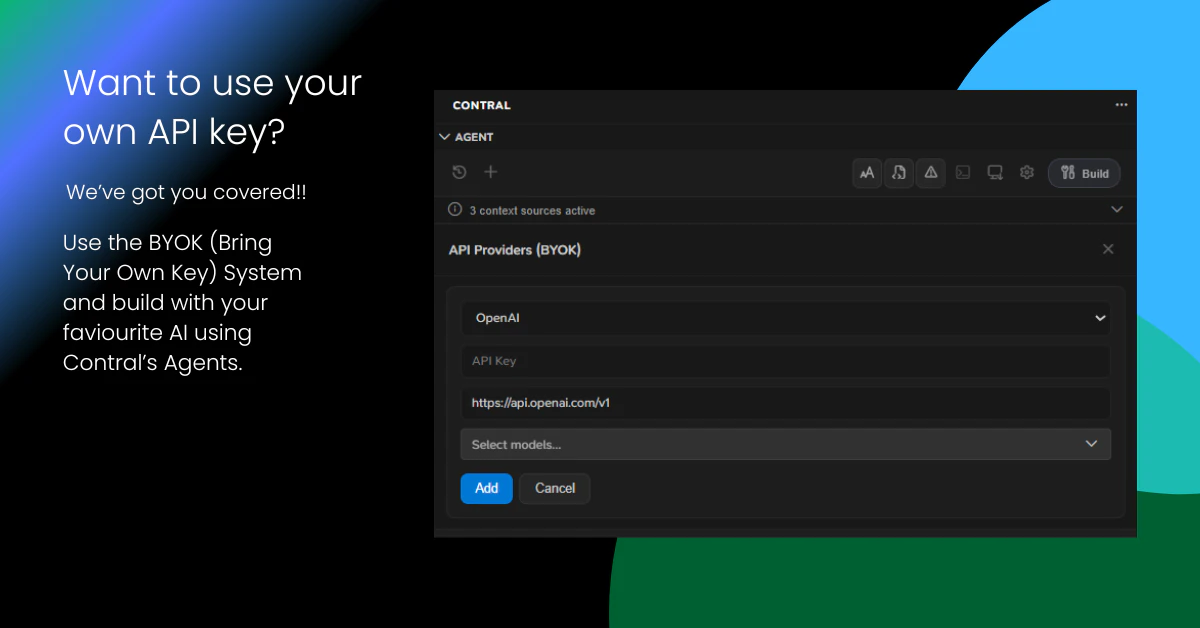Toggle the text size 'AA' icon

pyautogui.click(x=867, y=173)
